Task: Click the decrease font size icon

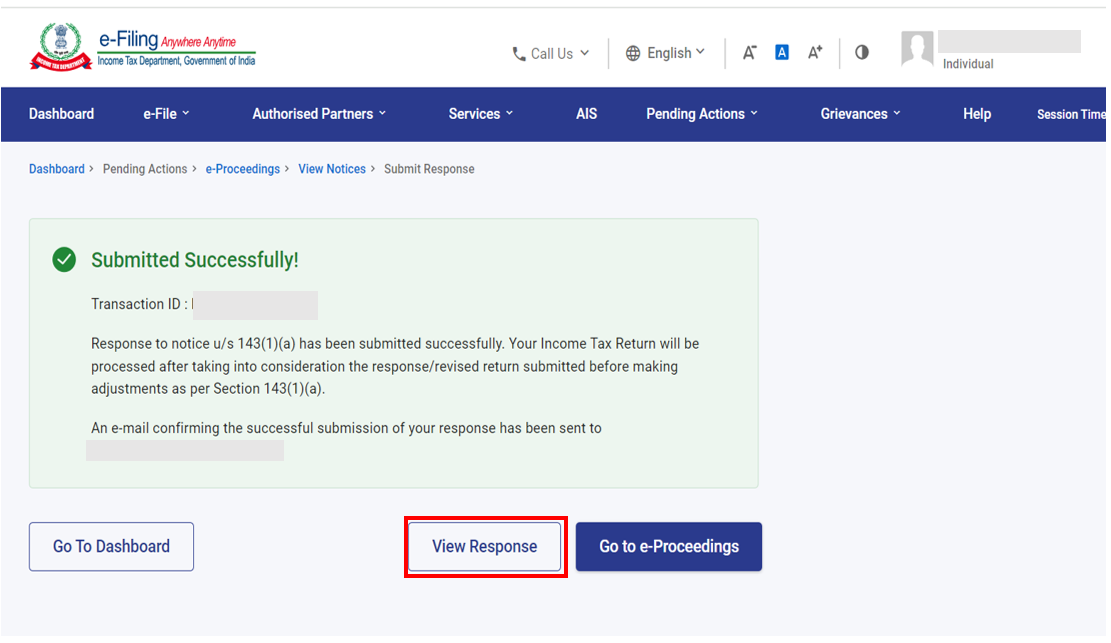Action: [749, 53]
